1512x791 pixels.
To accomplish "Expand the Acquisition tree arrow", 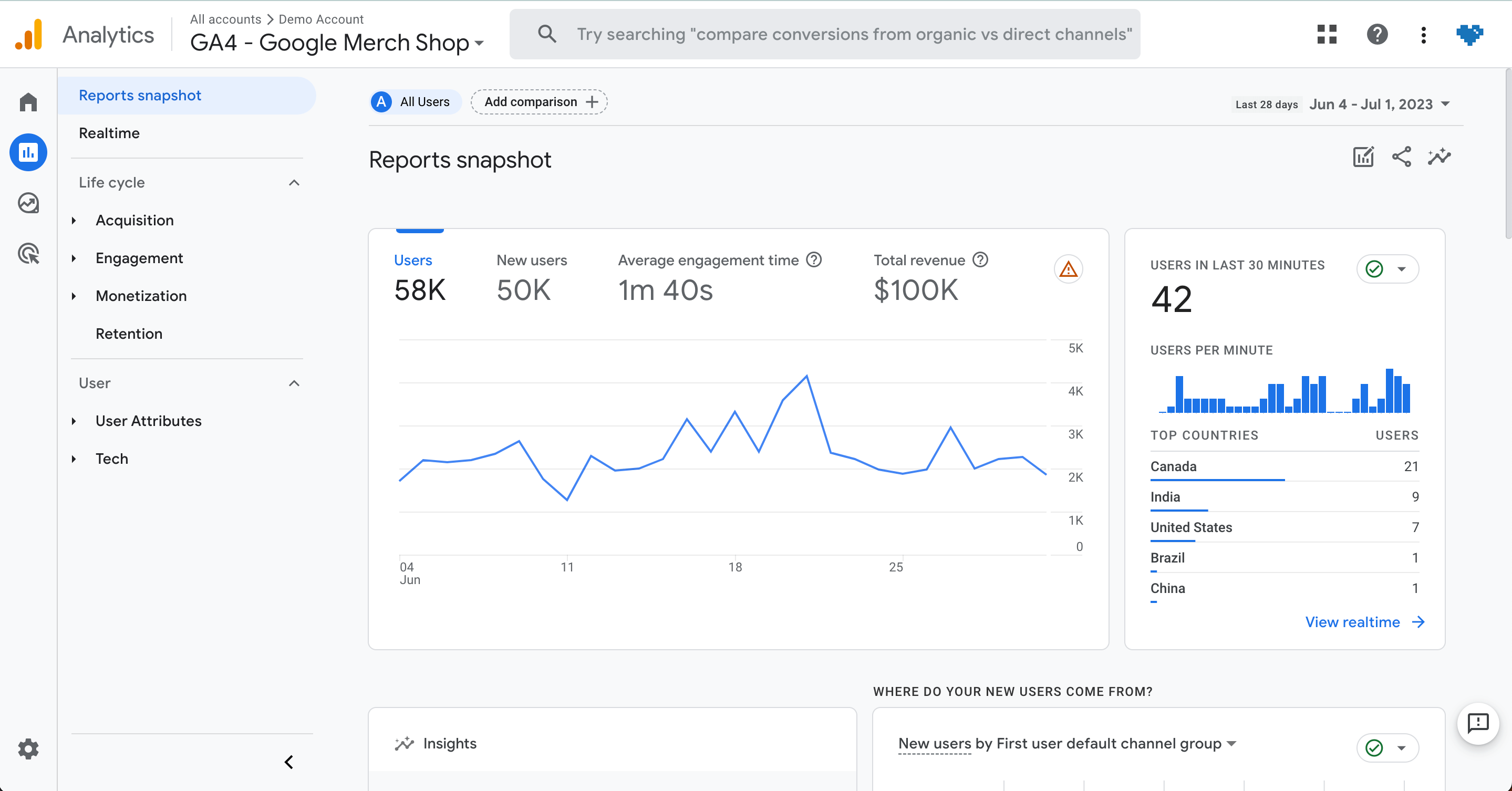I will click(x=74, y=221).
